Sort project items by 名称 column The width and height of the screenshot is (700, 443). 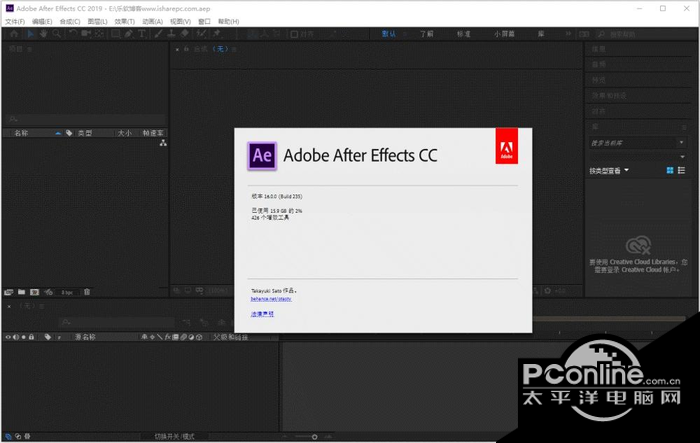click(x=21, y=133)
